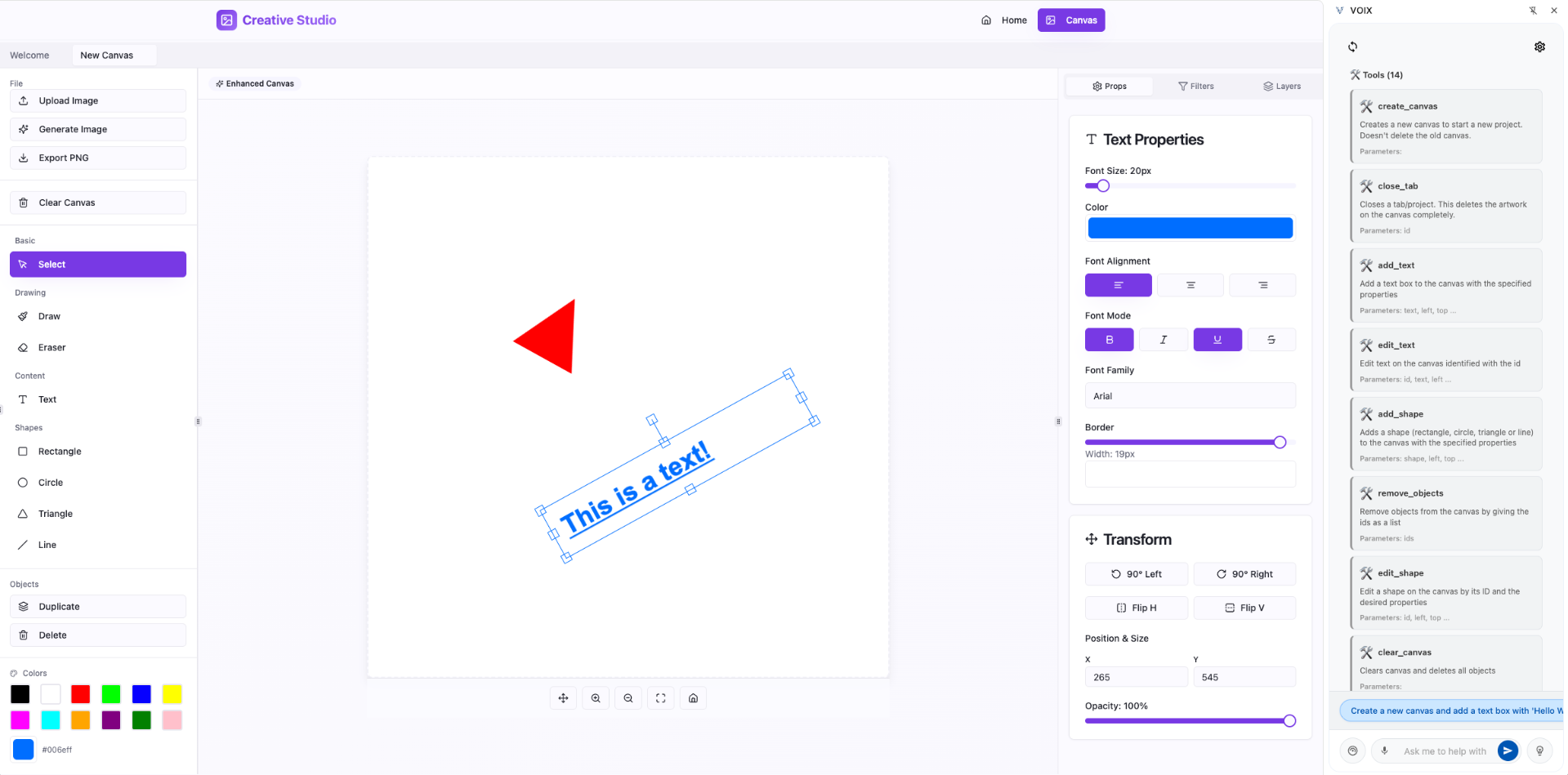Viewport: 1568px width, 775px height.
Task: Select the add_text tool card
Action: 1445,286
